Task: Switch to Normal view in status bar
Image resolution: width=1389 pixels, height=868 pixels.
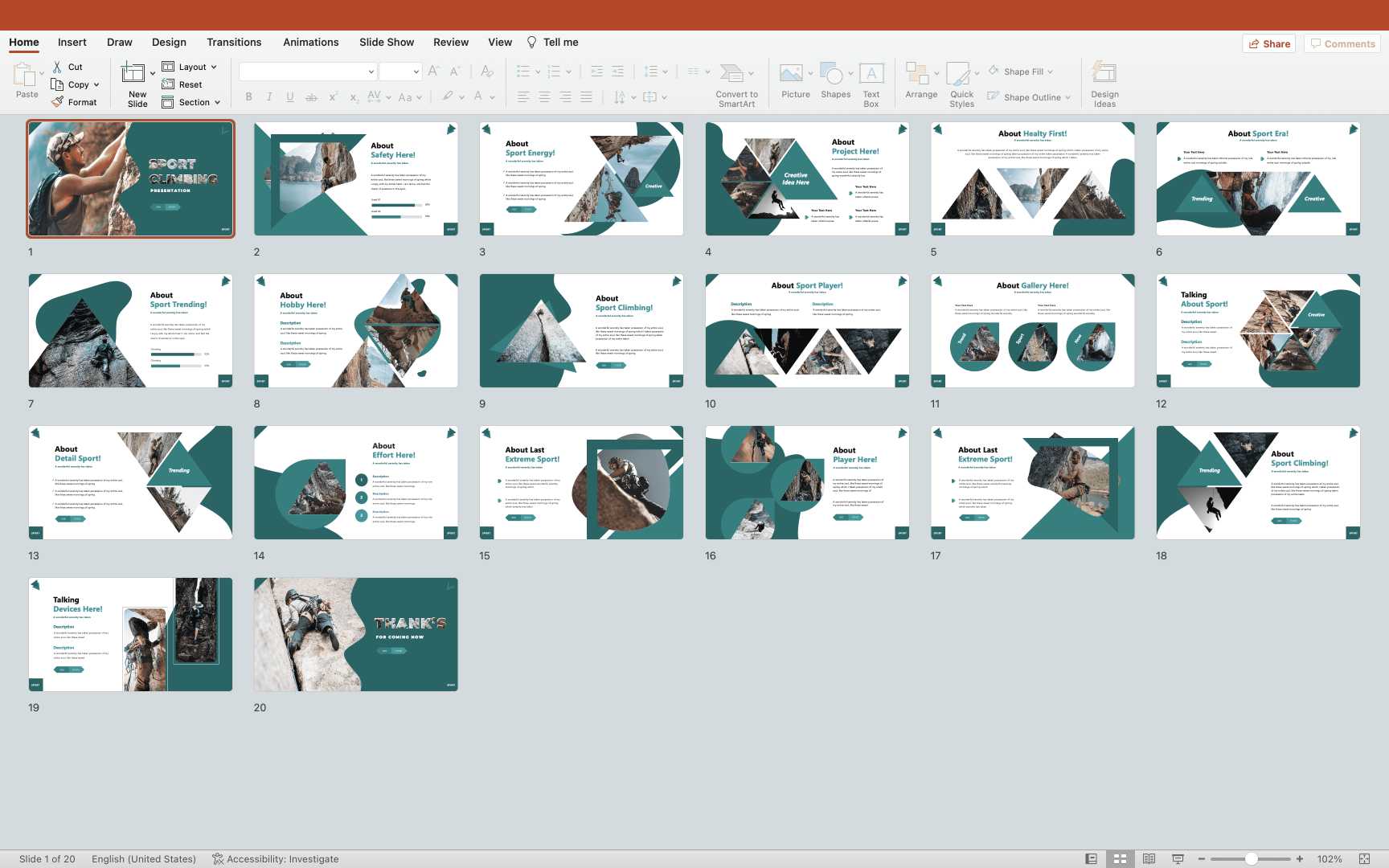Action: 1091,858
